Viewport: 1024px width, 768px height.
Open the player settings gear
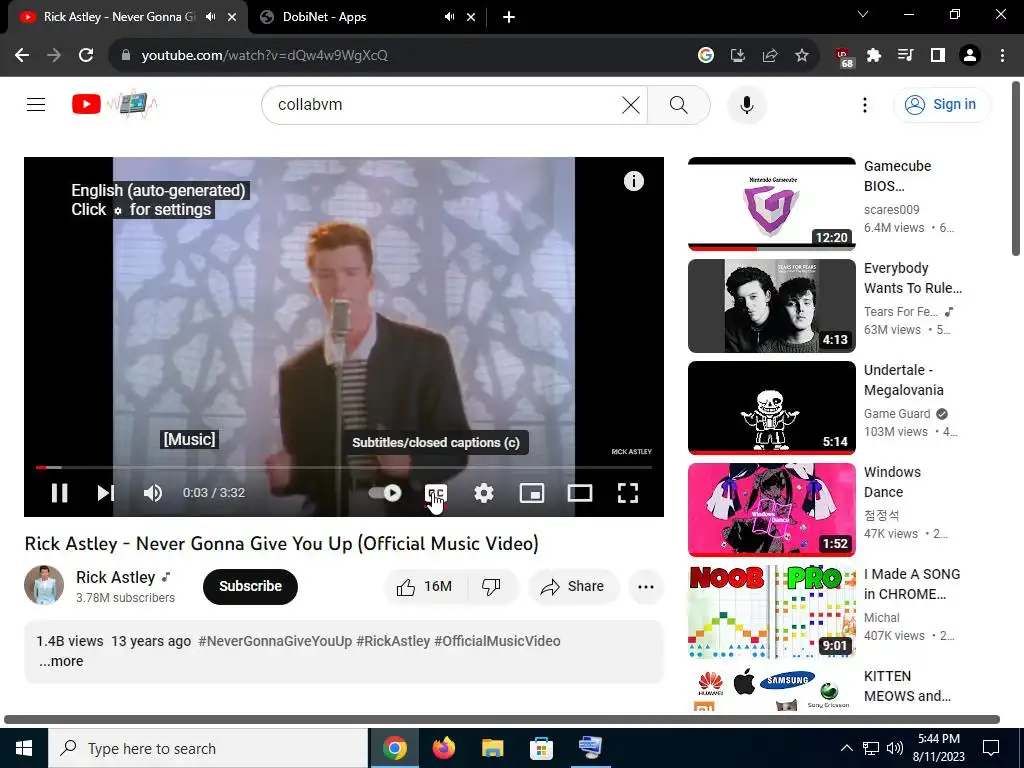pyautogui.click(x=483, y=493)
